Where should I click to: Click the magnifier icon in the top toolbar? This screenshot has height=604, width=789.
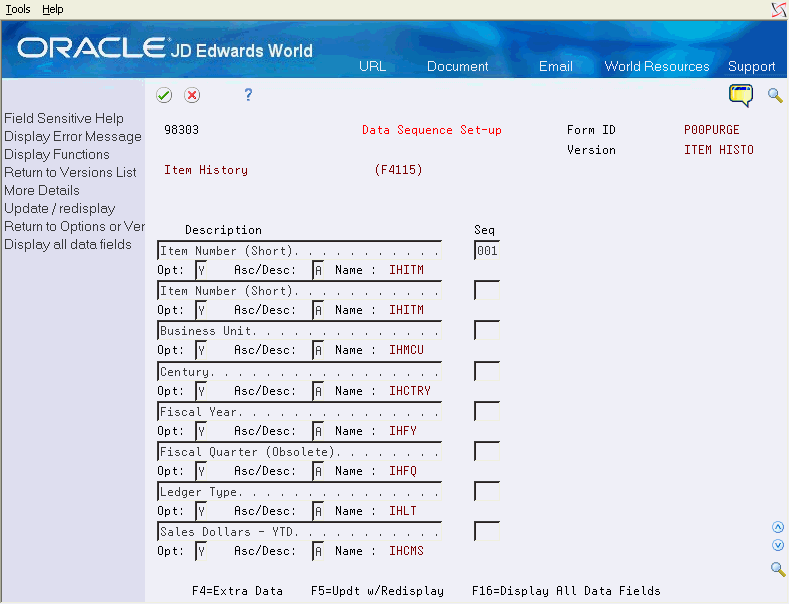point(775,95)
